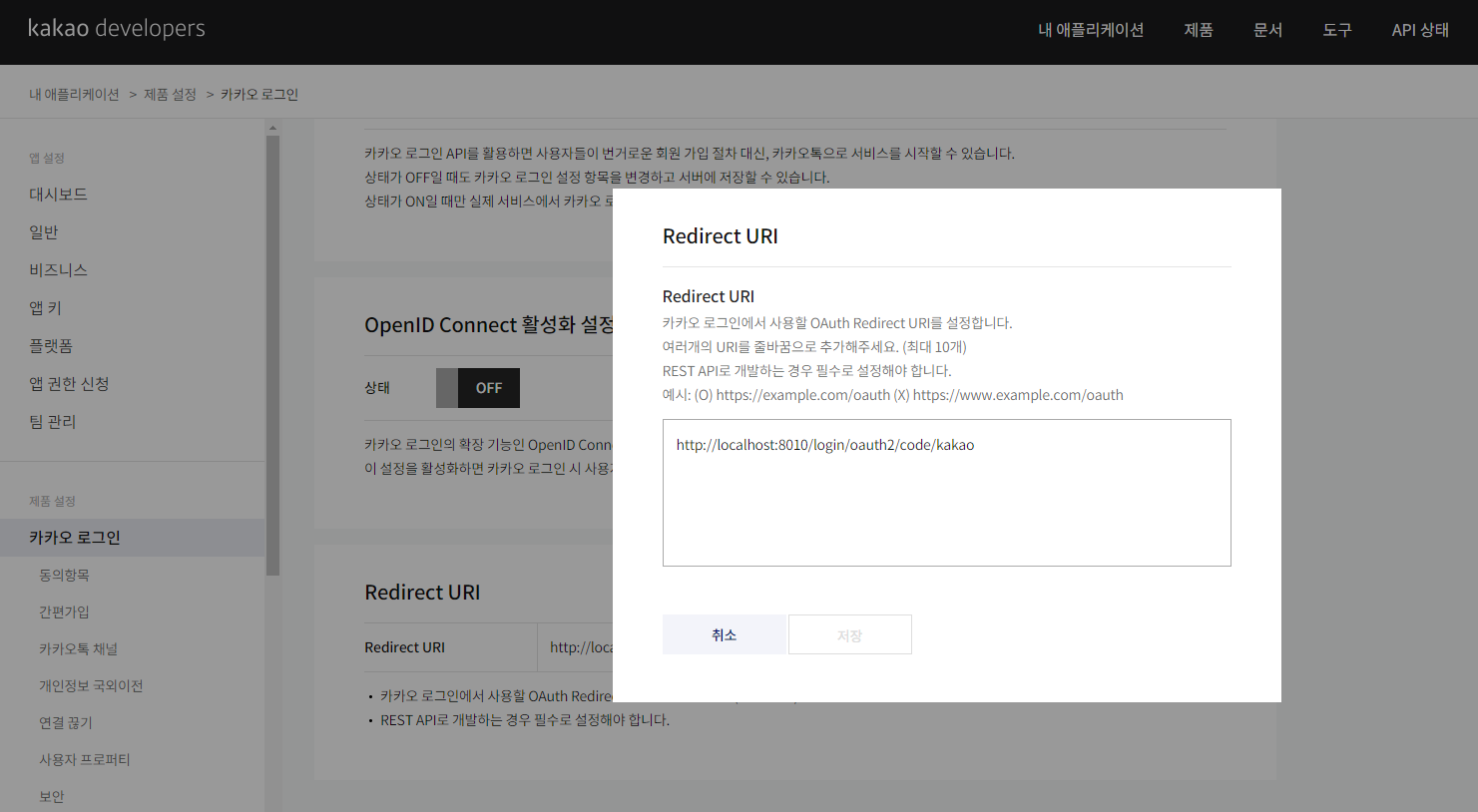Click the Redirect URI textarea in dialog
This screenshot has width=1478, height=812.
(x=946, y=493)
